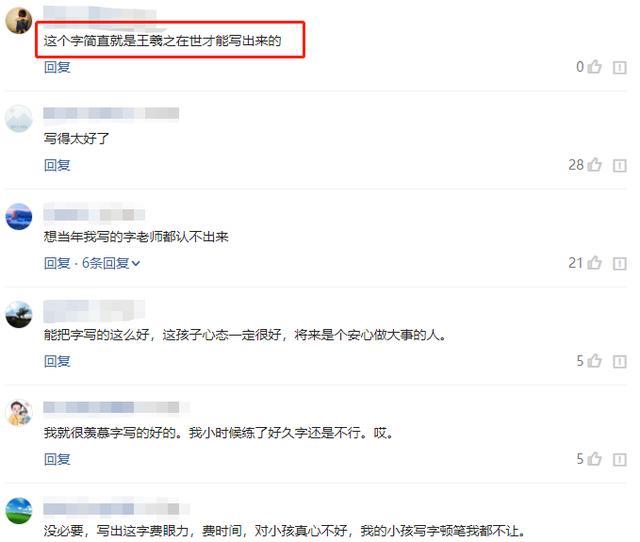
Task: Like the comment about 我就很羡慕字写的好的
Action: point(595,459)
